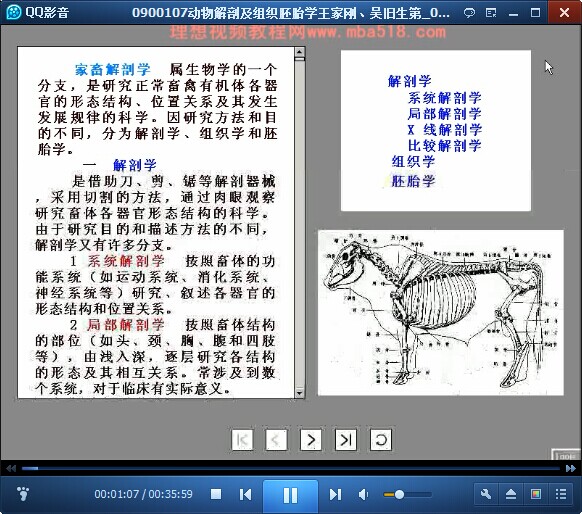Jump to last slide button
The image size is (582, 514).
346,440
